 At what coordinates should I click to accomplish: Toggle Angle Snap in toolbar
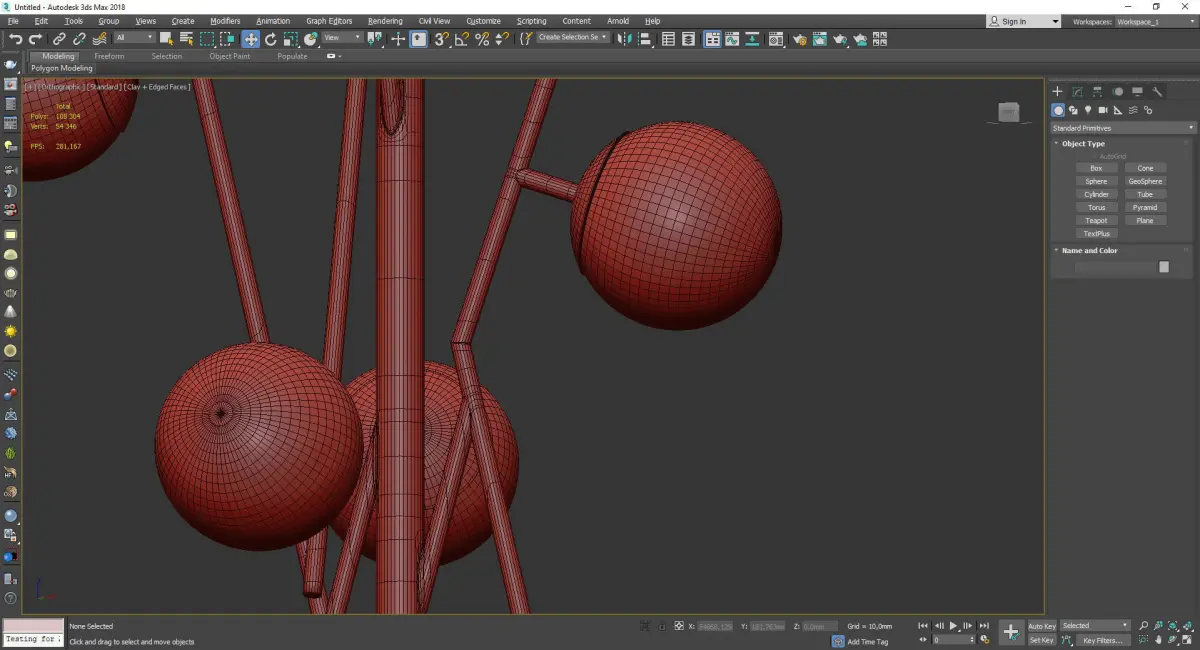point(461,39)
